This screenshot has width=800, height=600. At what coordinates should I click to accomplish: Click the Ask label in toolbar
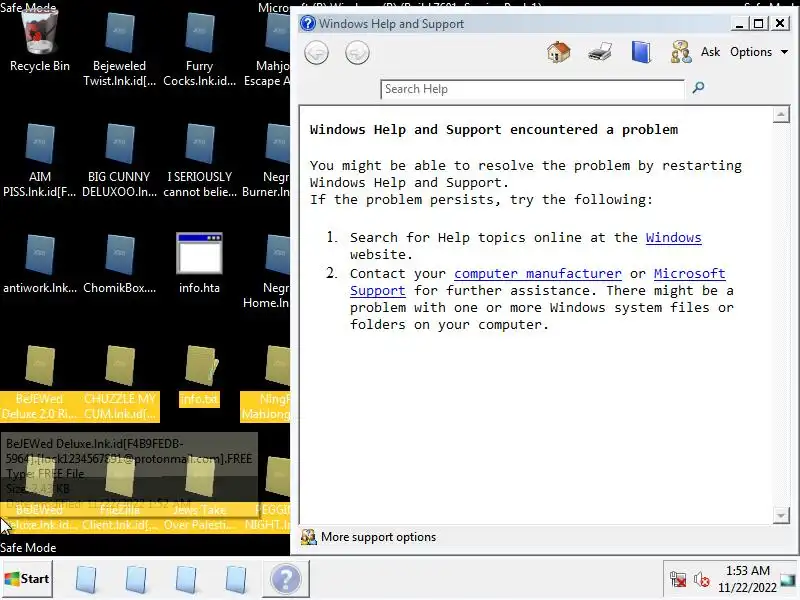coord(710,52)
